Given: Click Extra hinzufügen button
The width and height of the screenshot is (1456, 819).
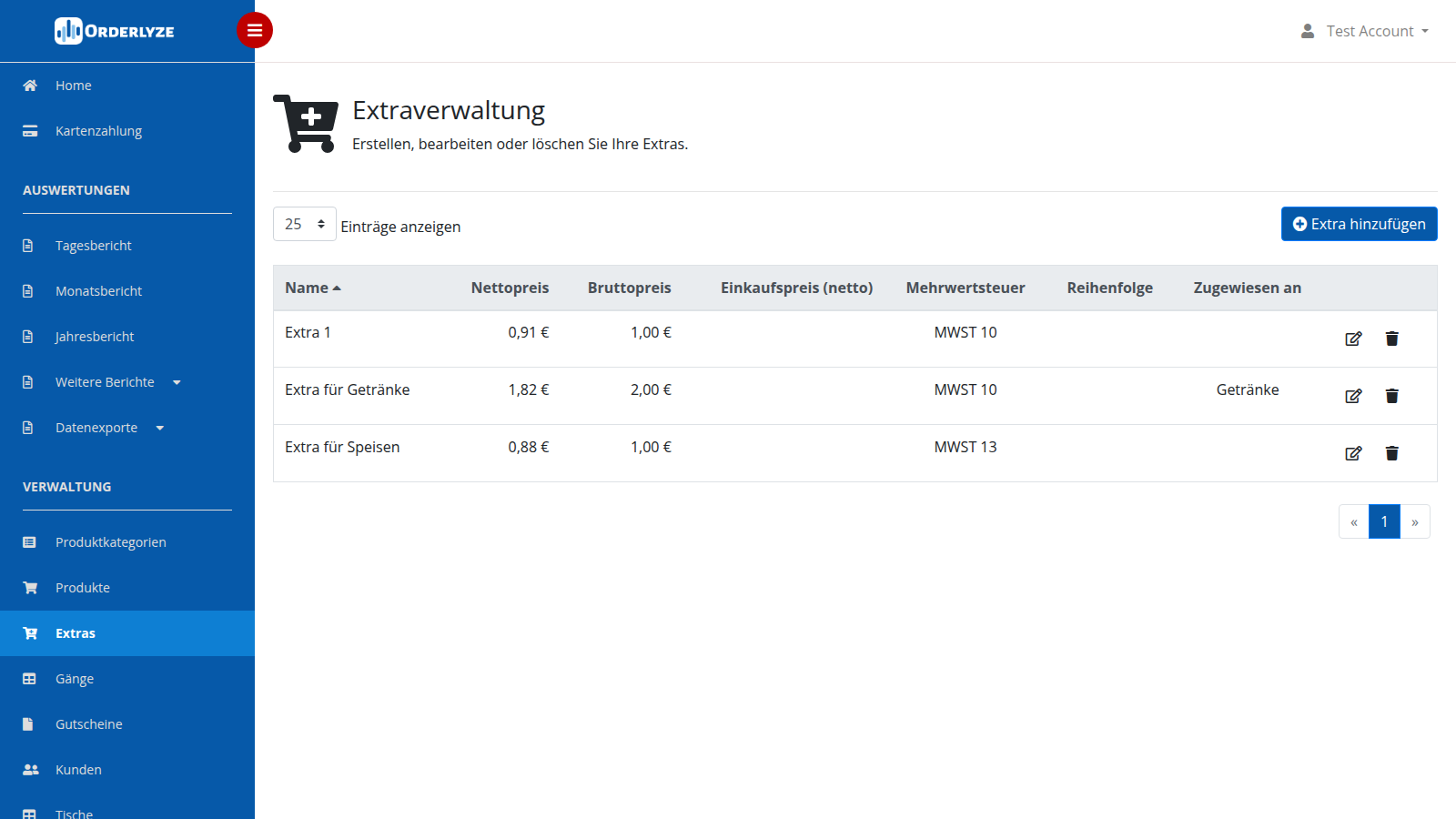Looking at the screenshot, I should (x=1360, y=224).
